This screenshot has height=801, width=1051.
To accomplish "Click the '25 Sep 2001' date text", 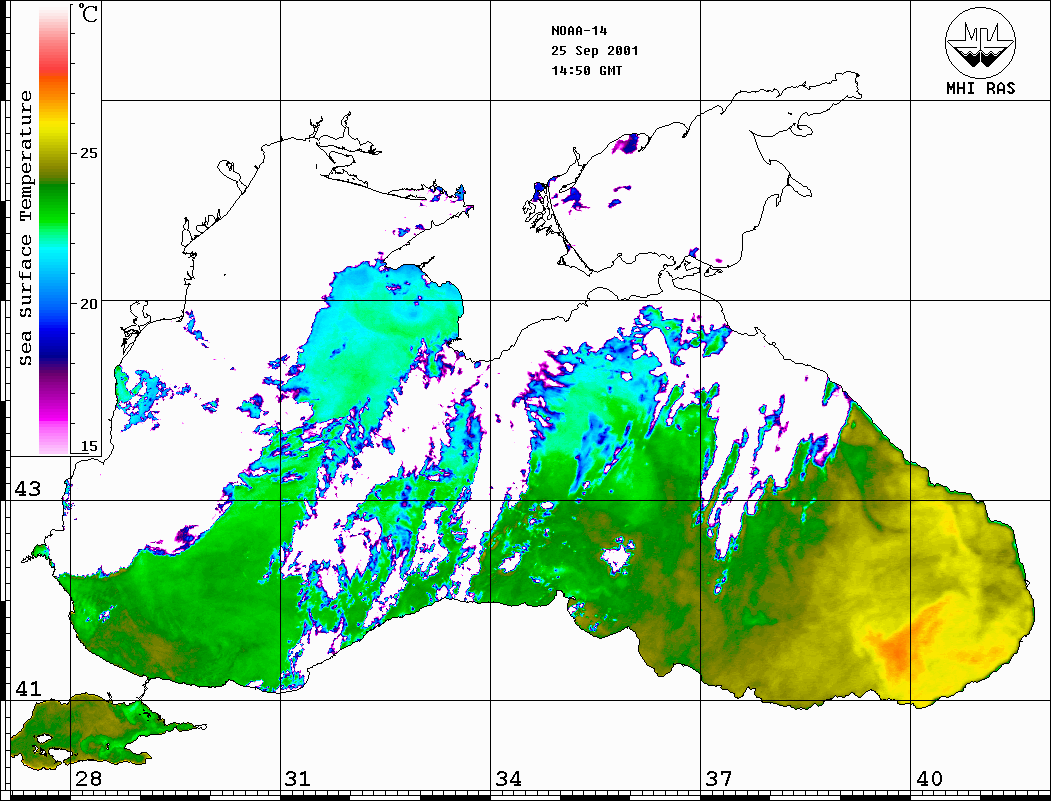I will pos(595,51).
